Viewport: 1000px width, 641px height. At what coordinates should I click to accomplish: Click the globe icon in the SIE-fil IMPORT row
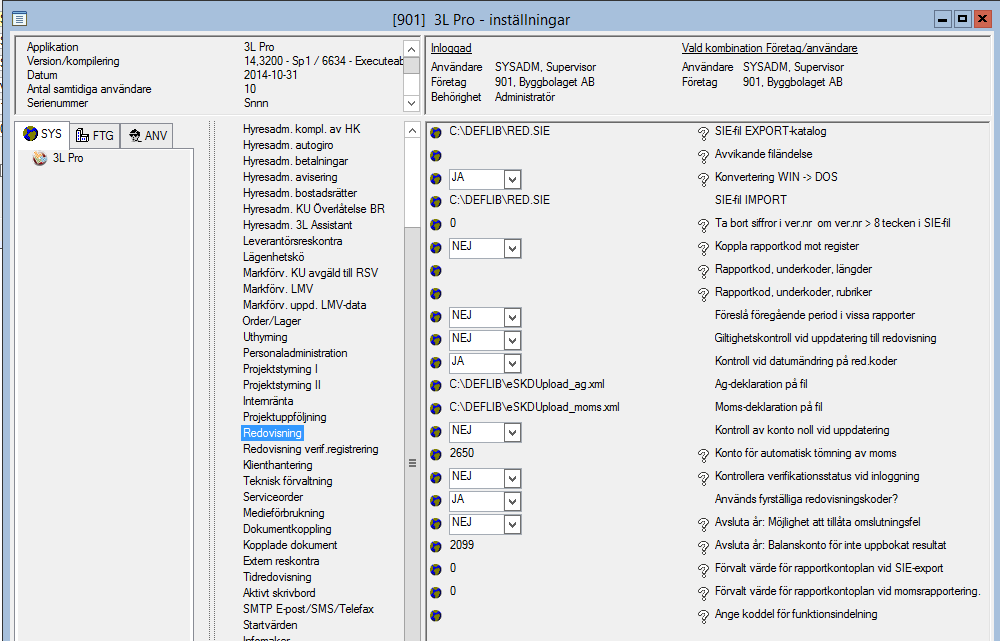436,202
